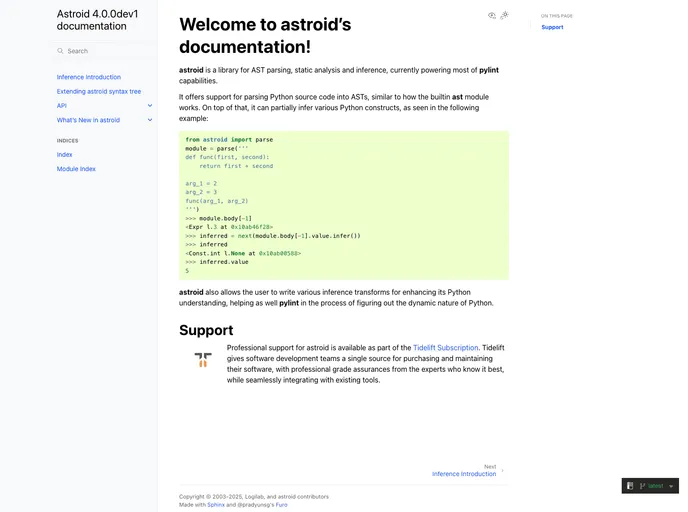This screenshot has width=688, height=512.
Task: Jump to Support in On This Page
Action: (x=552, y=27)
